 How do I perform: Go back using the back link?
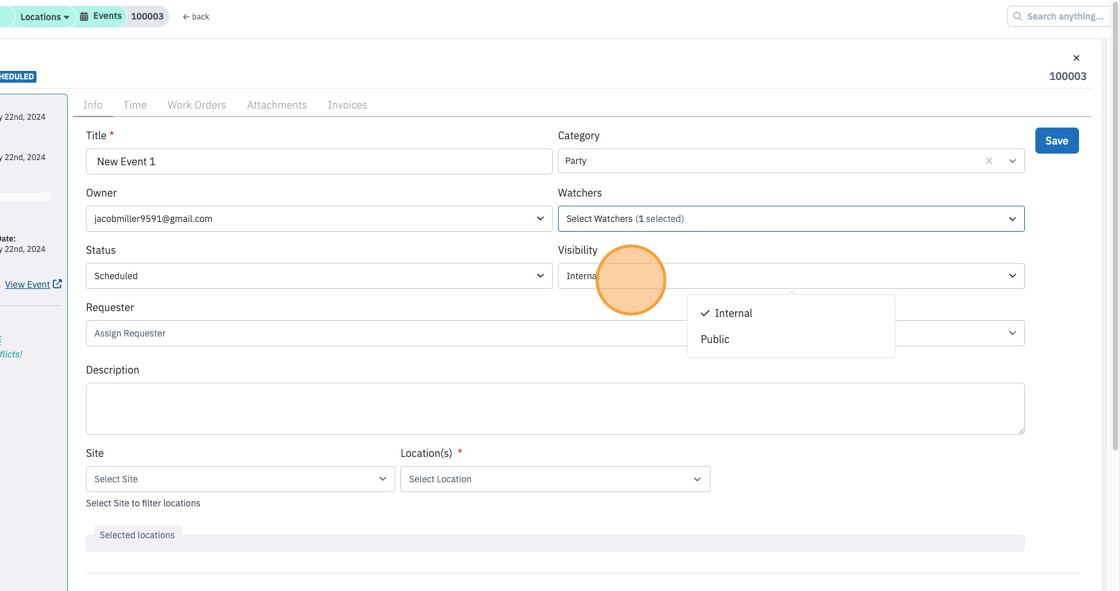point(196,16)
